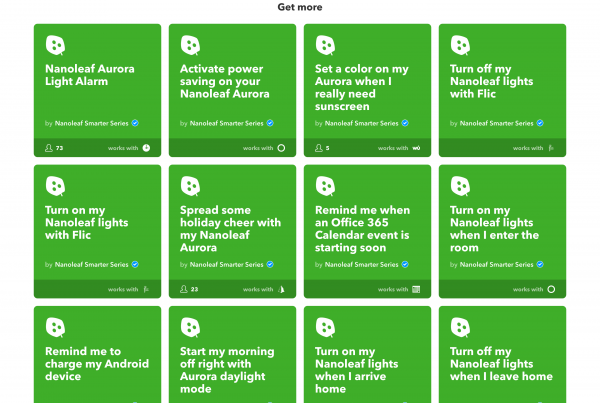Click Nanoleaf logo on Activate power saving card
This screenshot has width=600, height=403.
point(191,45)
